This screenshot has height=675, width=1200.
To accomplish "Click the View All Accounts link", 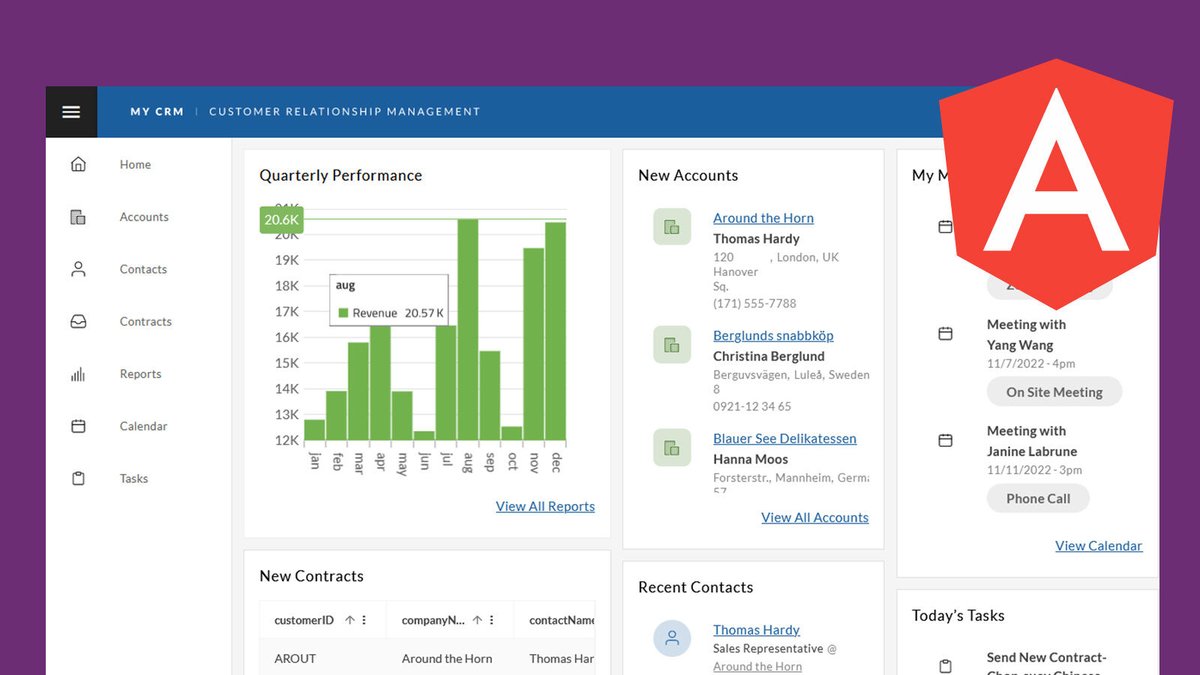I will [814, 517].
